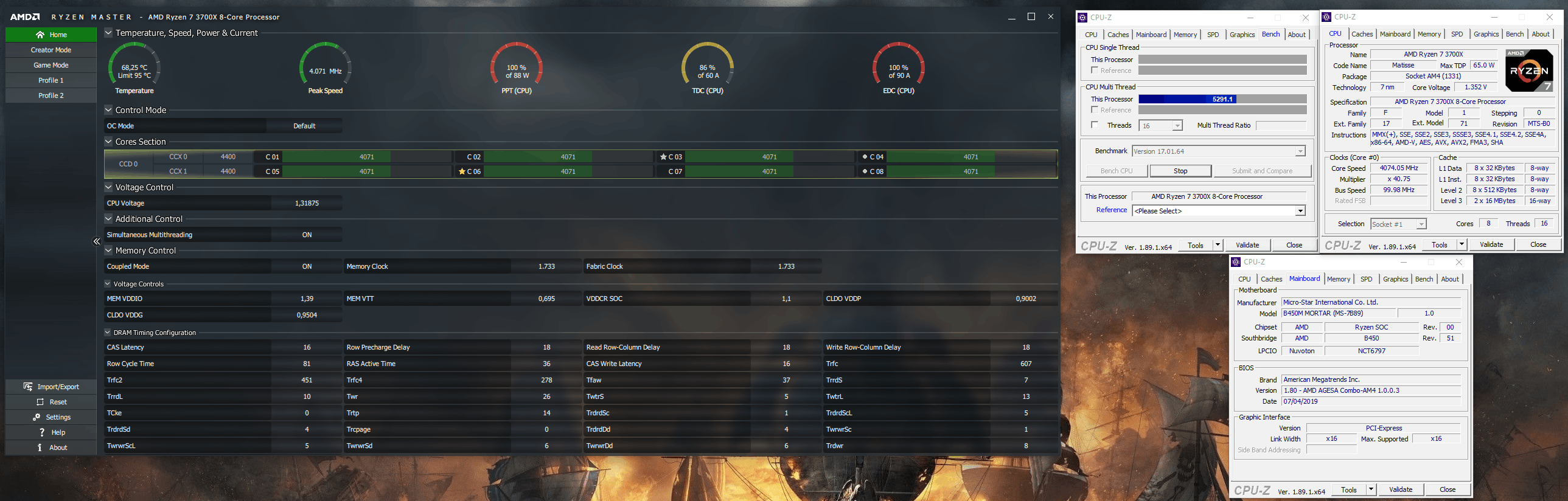The image size is (1568, 501).
Task: Click Close button in CPU-Z Mainboard window
Action: click(x=1448, y=489)
